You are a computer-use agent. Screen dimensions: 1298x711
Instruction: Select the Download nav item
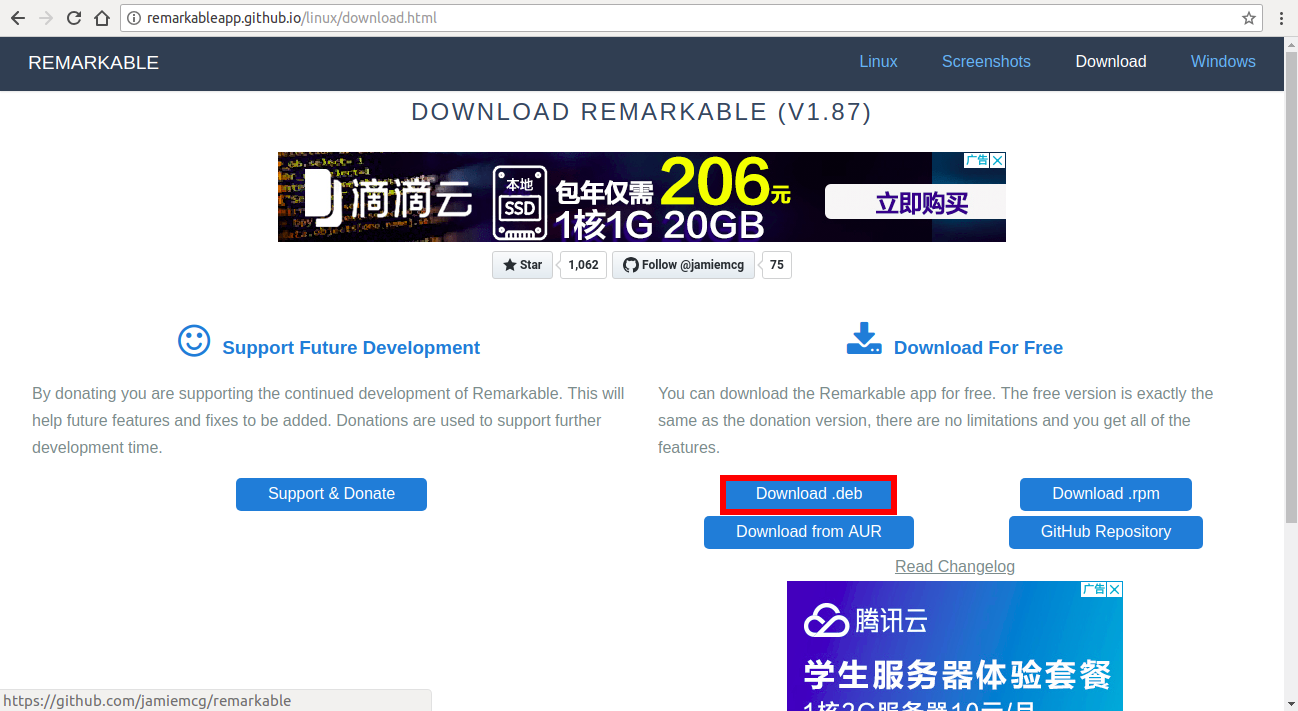(1110, 61)
